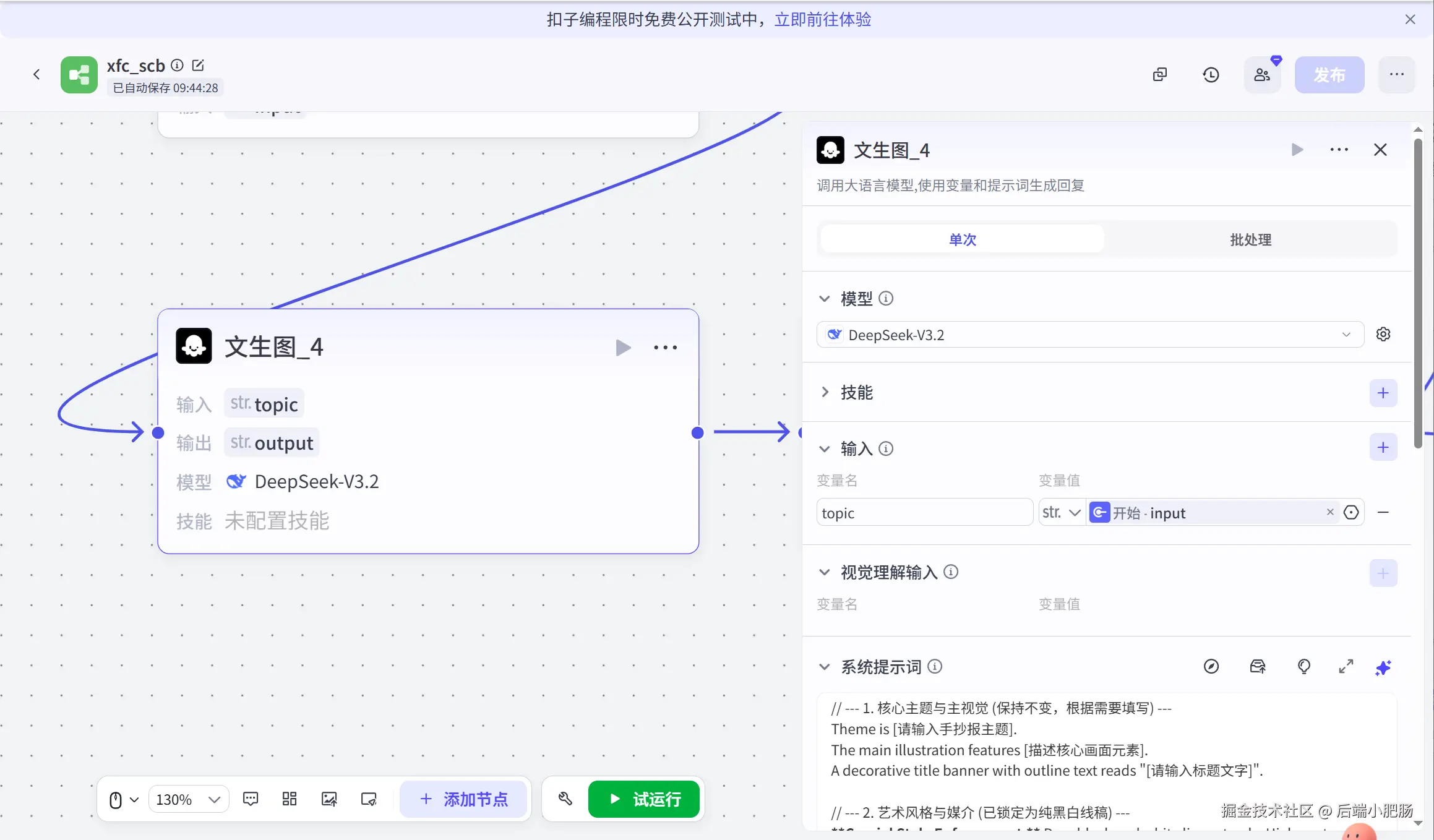This screenshot has height=840, width=1434.
Task: Select 单次 single run mode
Action: pos(962,239)
